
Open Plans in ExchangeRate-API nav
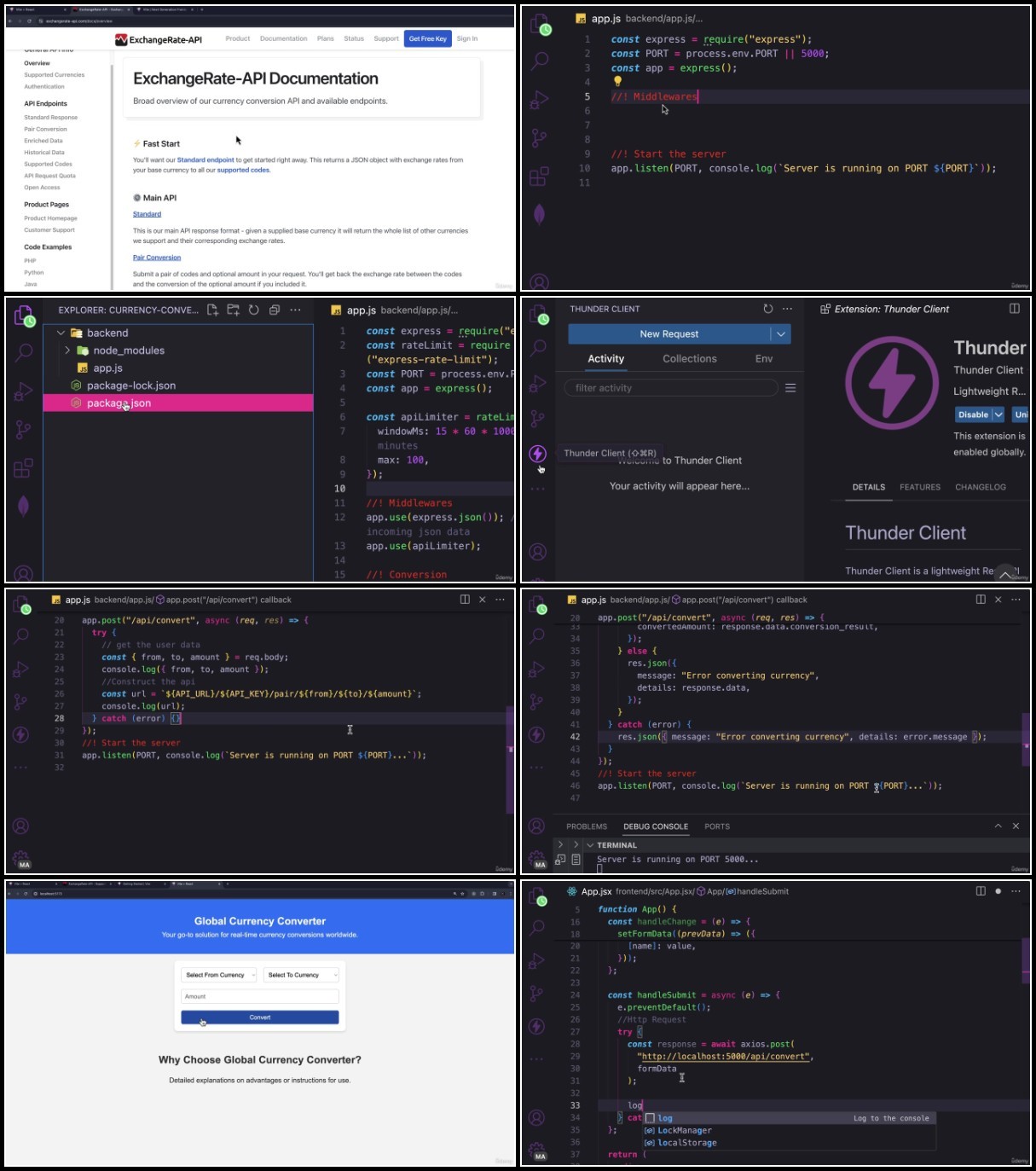pos(326,38)
